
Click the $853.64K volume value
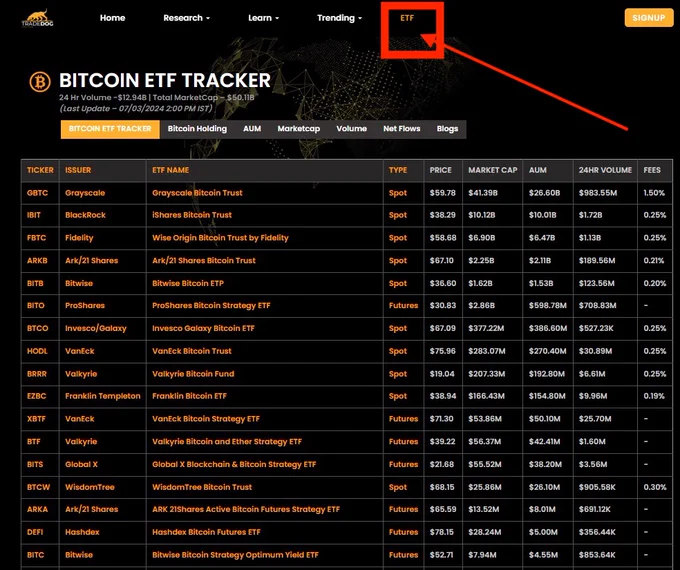597,555
